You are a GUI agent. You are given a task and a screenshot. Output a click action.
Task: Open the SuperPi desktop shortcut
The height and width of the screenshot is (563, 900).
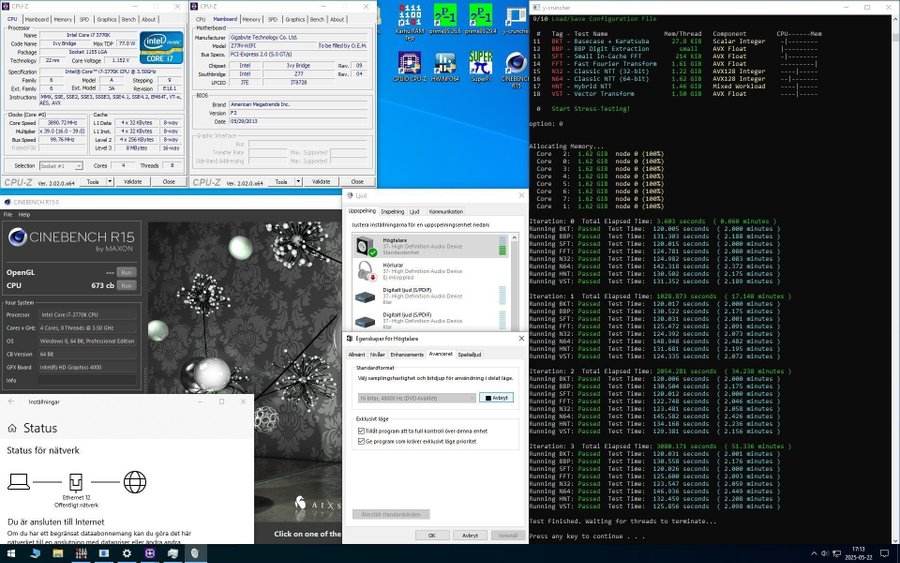point(480,67)
